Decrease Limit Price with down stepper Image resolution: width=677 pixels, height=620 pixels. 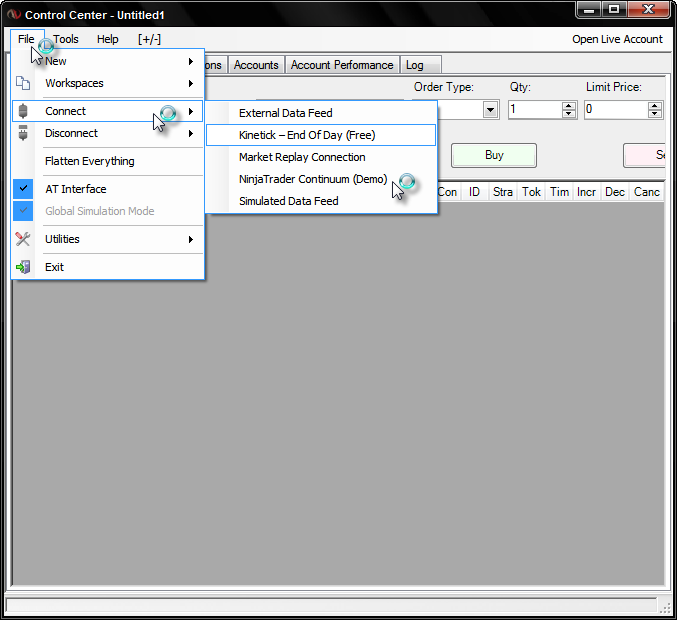[x=655, y=114]
